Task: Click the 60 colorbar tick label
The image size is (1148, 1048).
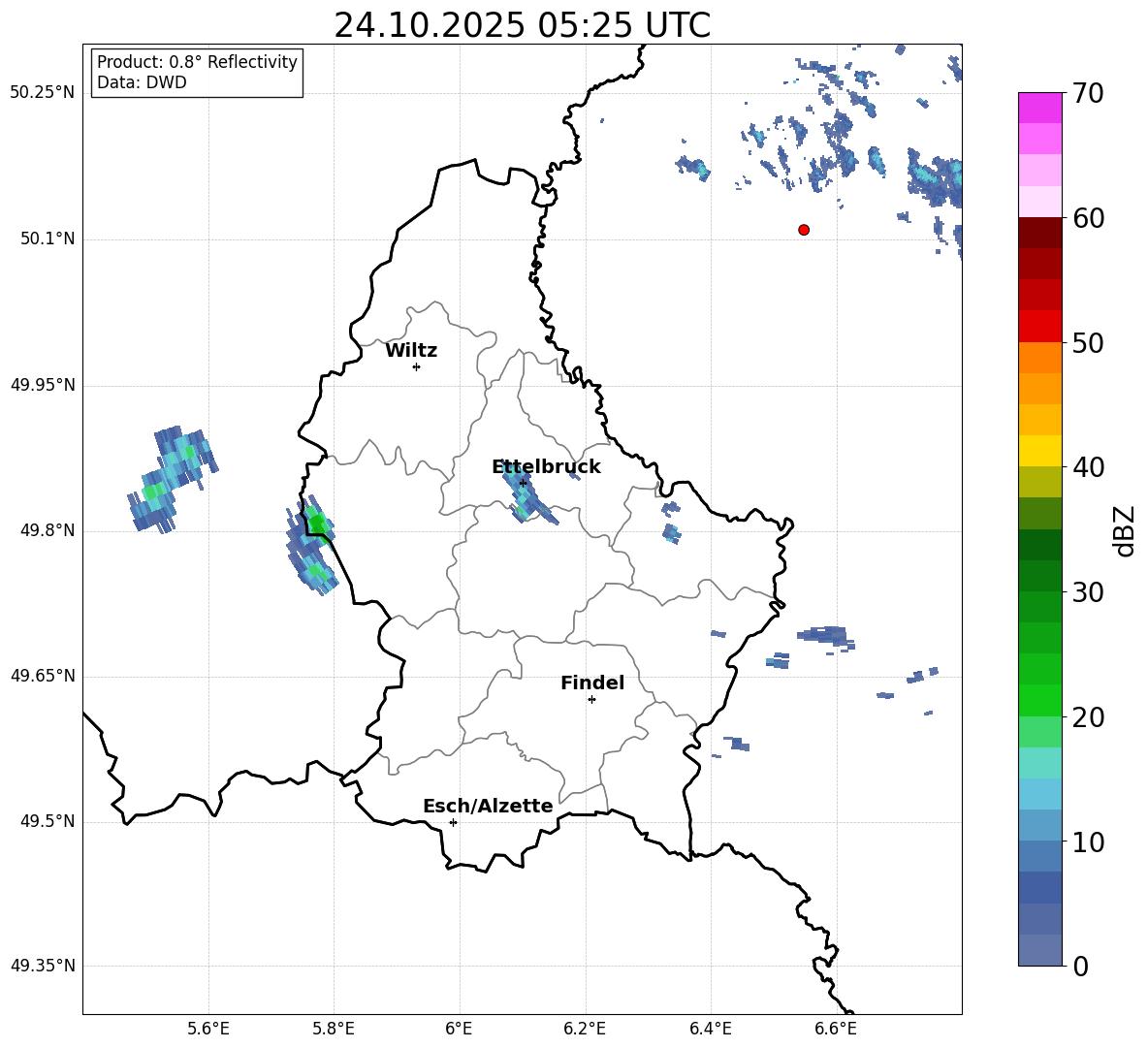Action: pos(1088,218)
